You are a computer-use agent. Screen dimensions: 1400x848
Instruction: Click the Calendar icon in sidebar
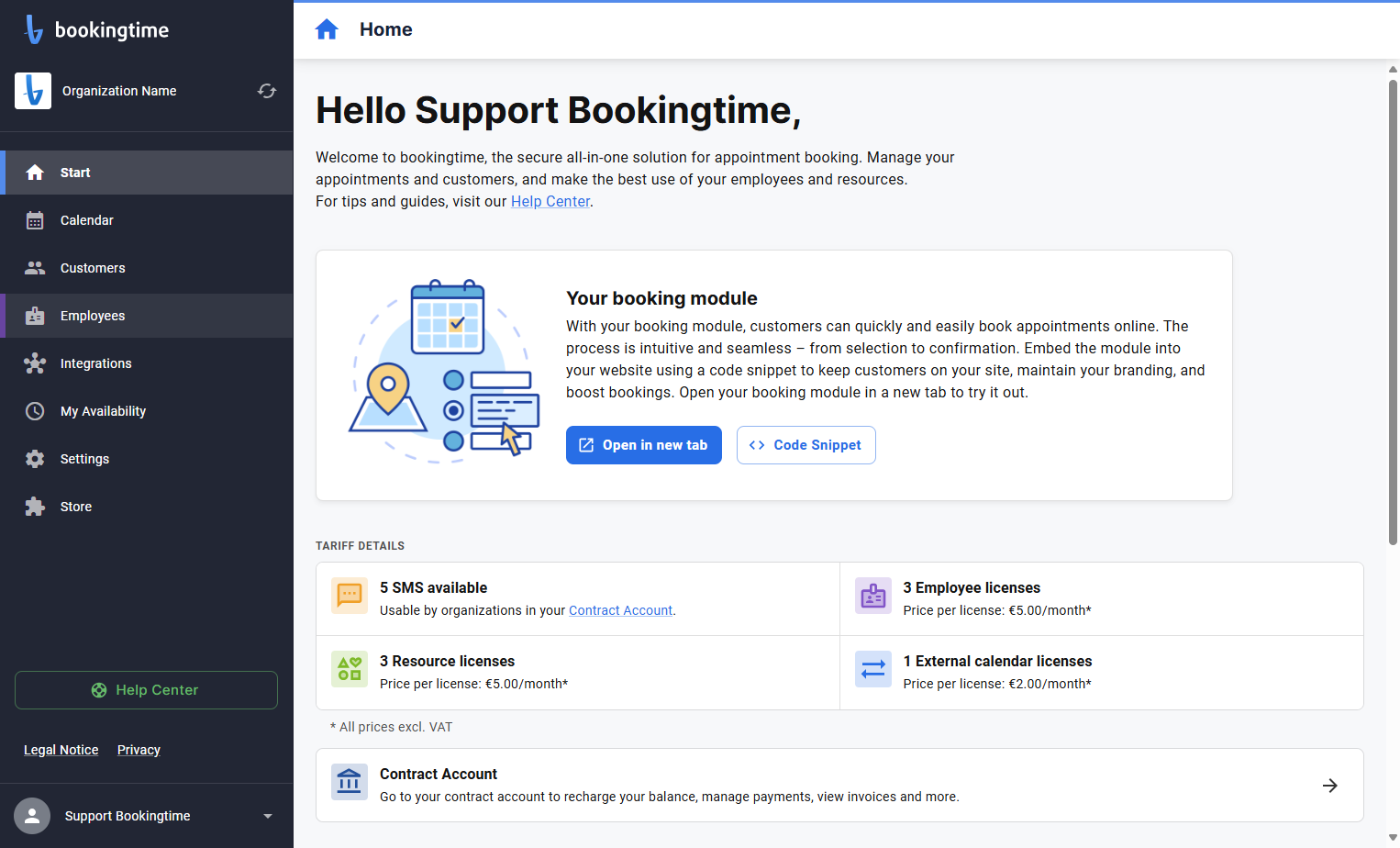pos(35,220)
